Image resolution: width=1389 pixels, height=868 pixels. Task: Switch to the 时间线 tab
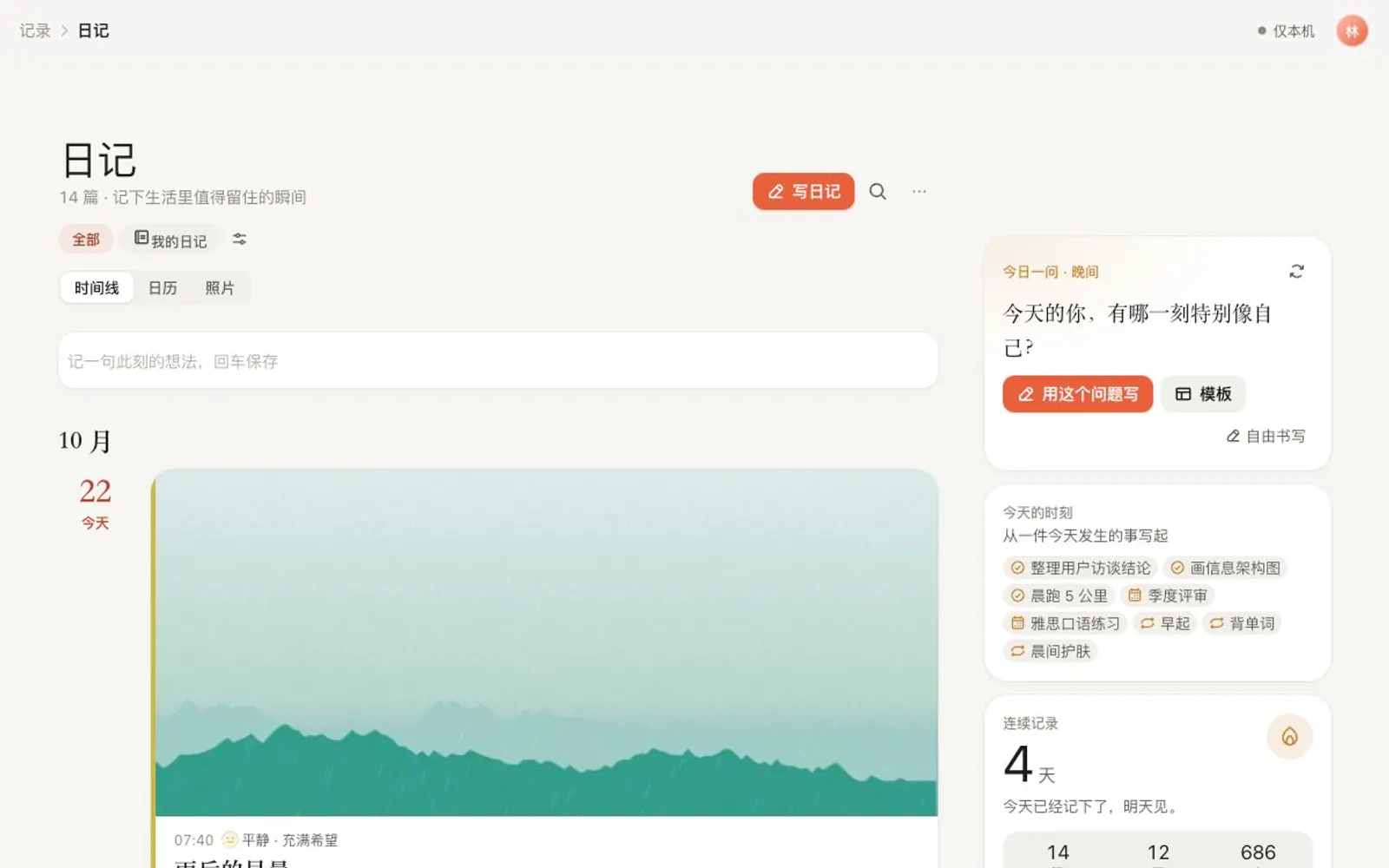tap(96, 288)
